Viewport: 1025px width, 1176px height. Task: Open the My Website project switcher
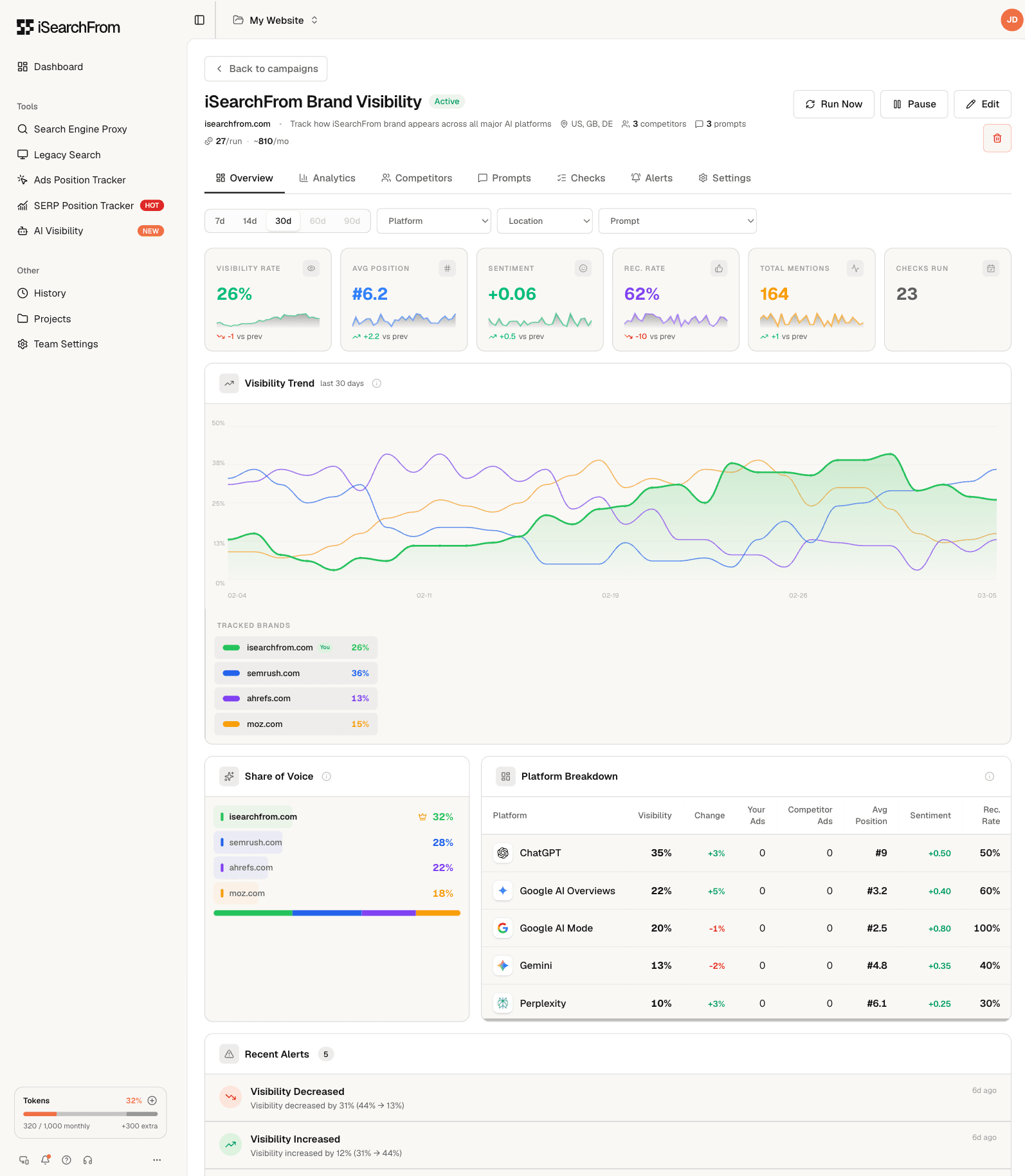[276, 20]
